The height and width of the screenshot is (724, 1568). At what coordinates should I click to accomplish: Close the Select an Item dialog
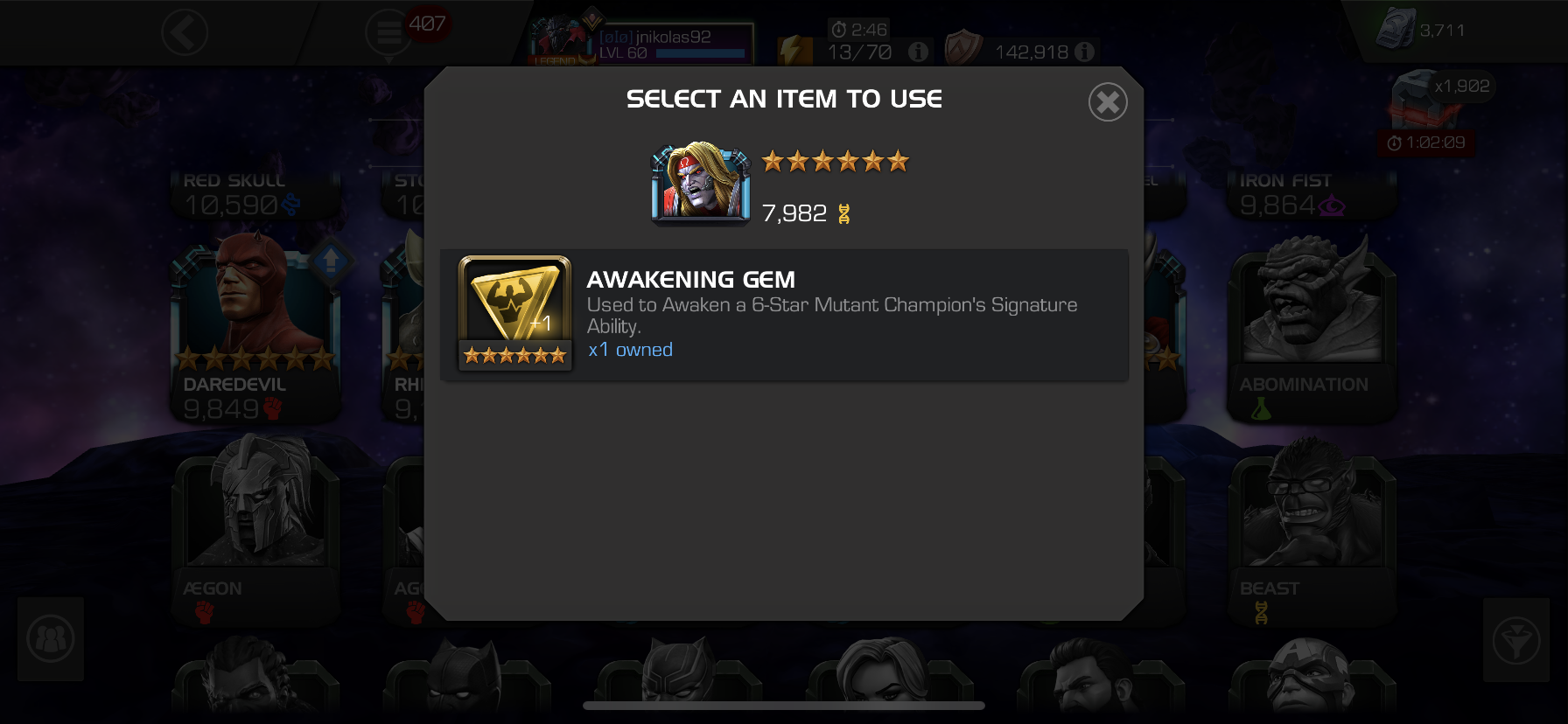[1108, 102]
